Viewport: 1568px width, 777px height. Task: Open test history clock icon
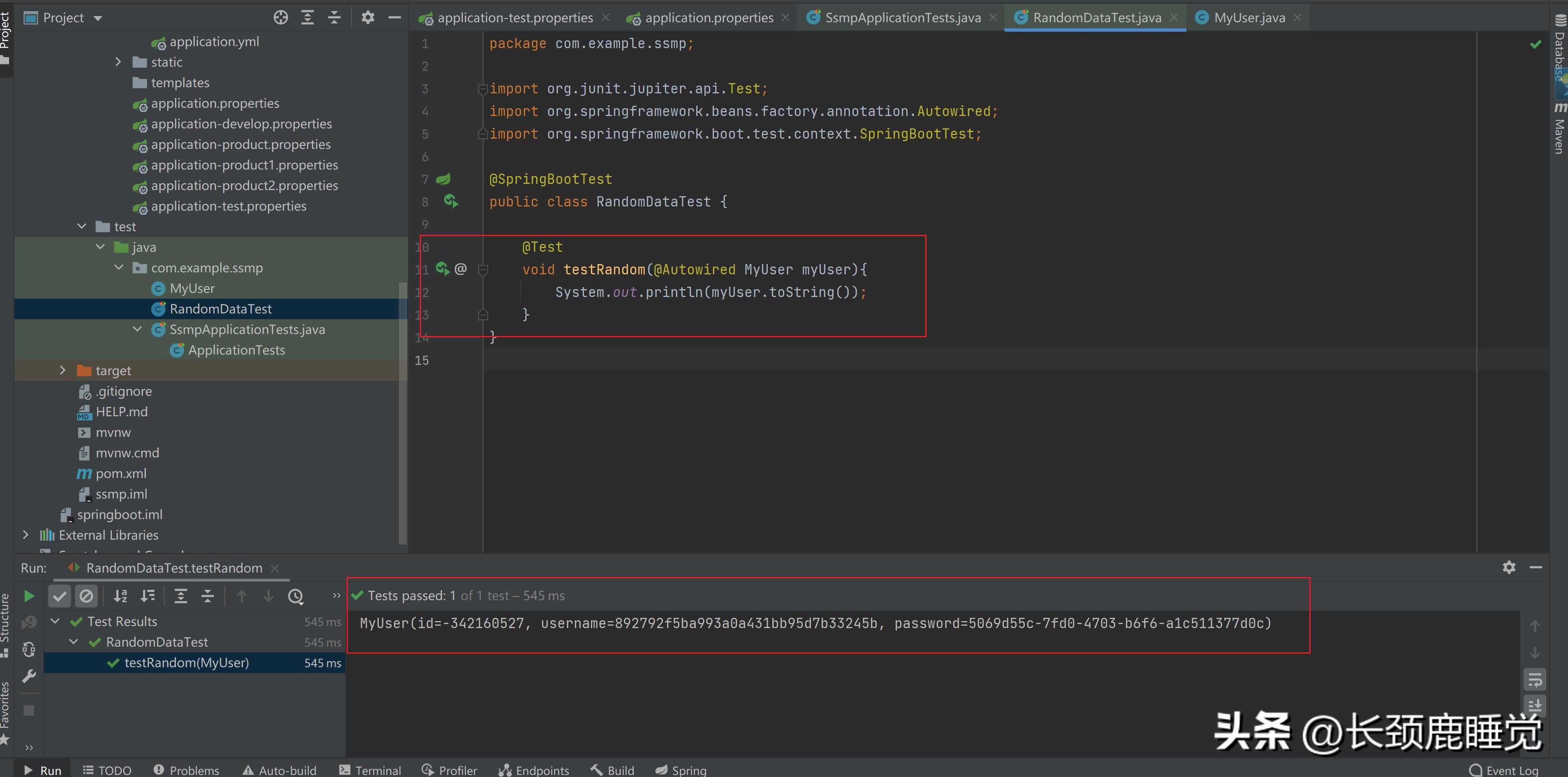point(295,596)
